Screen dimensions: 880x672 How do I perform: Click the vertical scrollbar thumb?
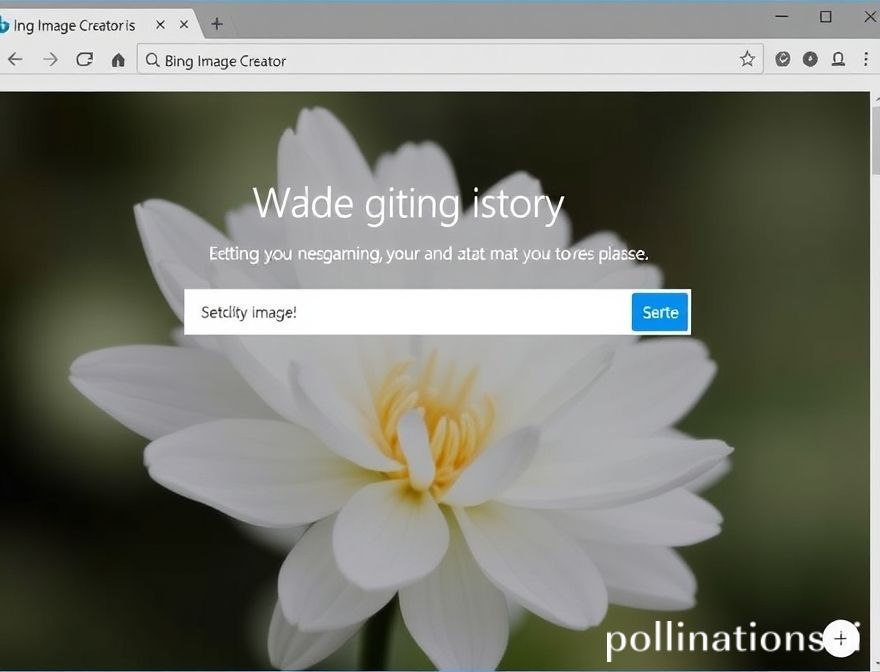click(x=876, y=139)
